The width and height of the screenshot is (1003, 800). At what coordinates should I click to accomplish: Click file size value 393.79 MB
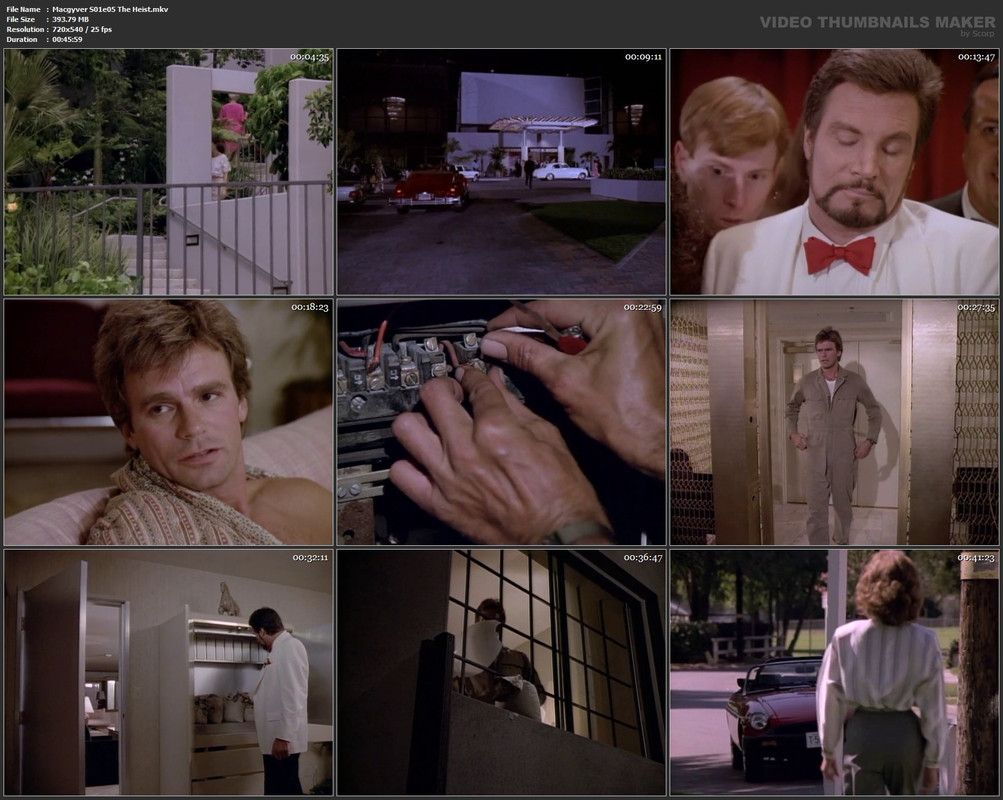[x=70, y=20]
